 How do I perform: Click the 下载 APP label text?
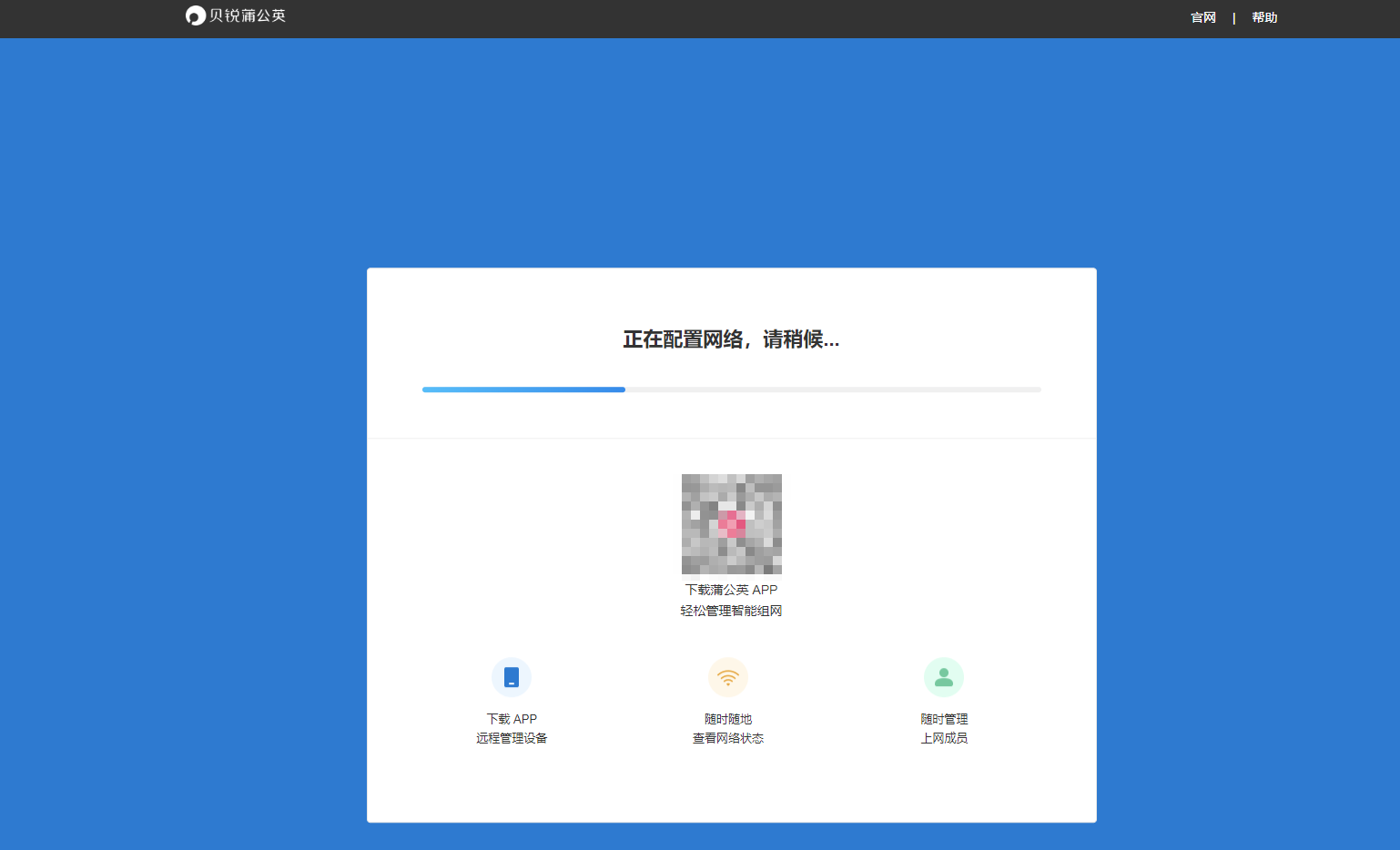coord(511,719)
